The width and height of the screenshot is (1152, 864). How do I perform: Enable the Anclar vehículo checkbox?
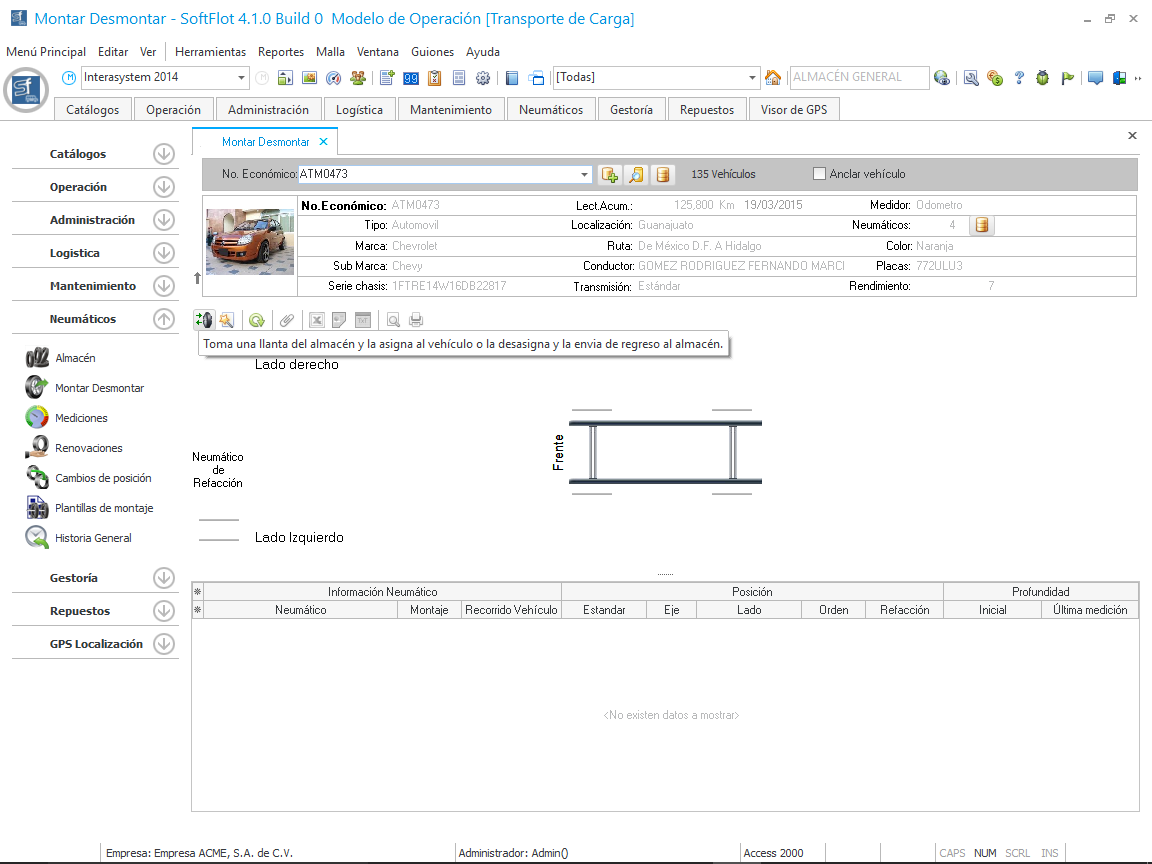click(820, 174)
